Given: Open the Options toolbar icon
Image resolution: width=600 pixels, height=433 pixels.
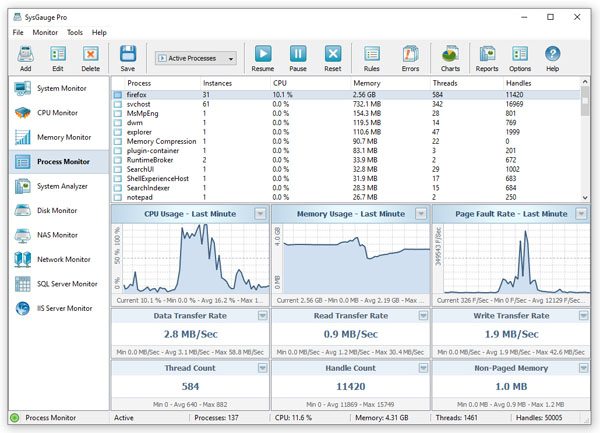Looking at the screenshot, I should click(520, 54).
